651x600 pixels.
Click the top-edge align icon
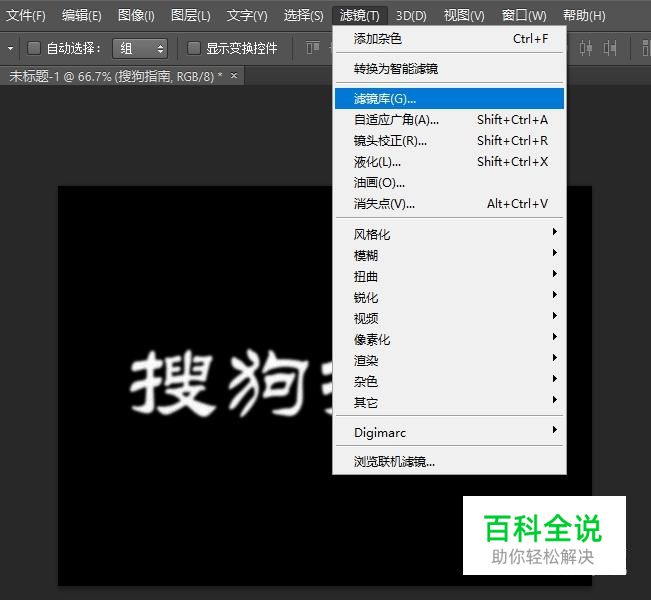pos(313,48)
